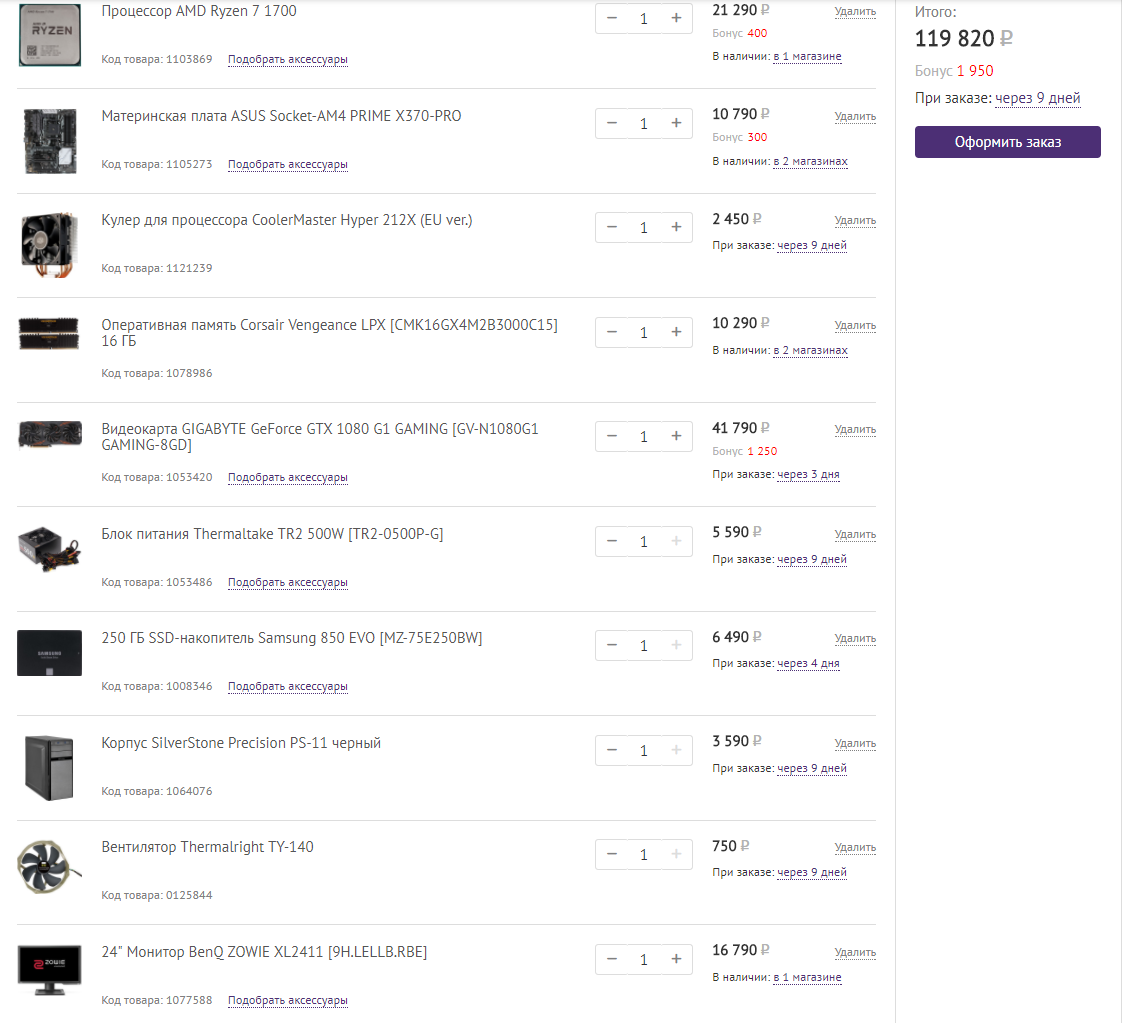The image size is (1122, 1023).
Task: Reduce quantity of Samsung 850 EVO SSD
Action: (x=612, y=645)
